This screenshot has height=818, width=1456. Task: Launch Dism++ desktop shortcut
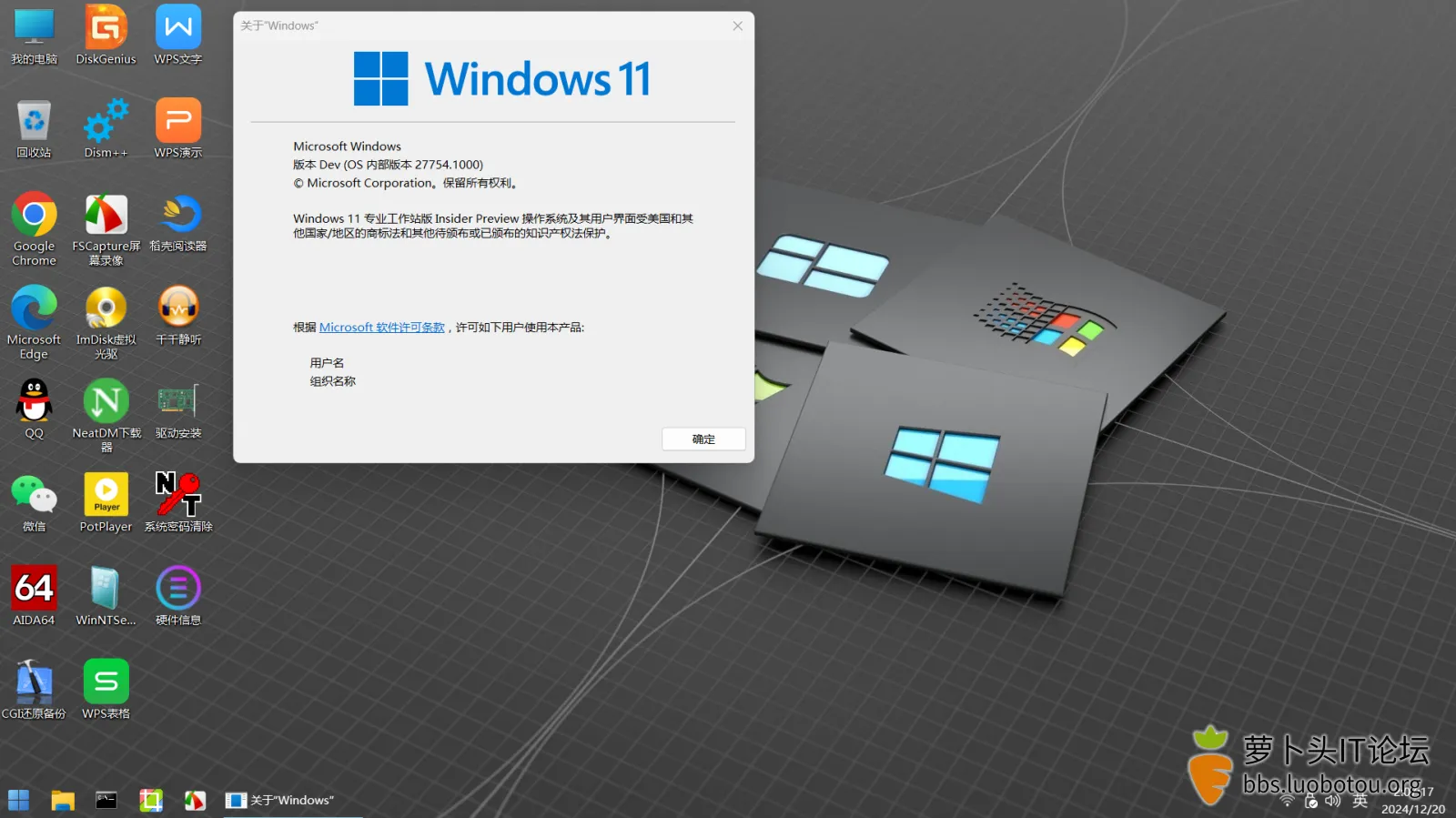tap(106, 129)
